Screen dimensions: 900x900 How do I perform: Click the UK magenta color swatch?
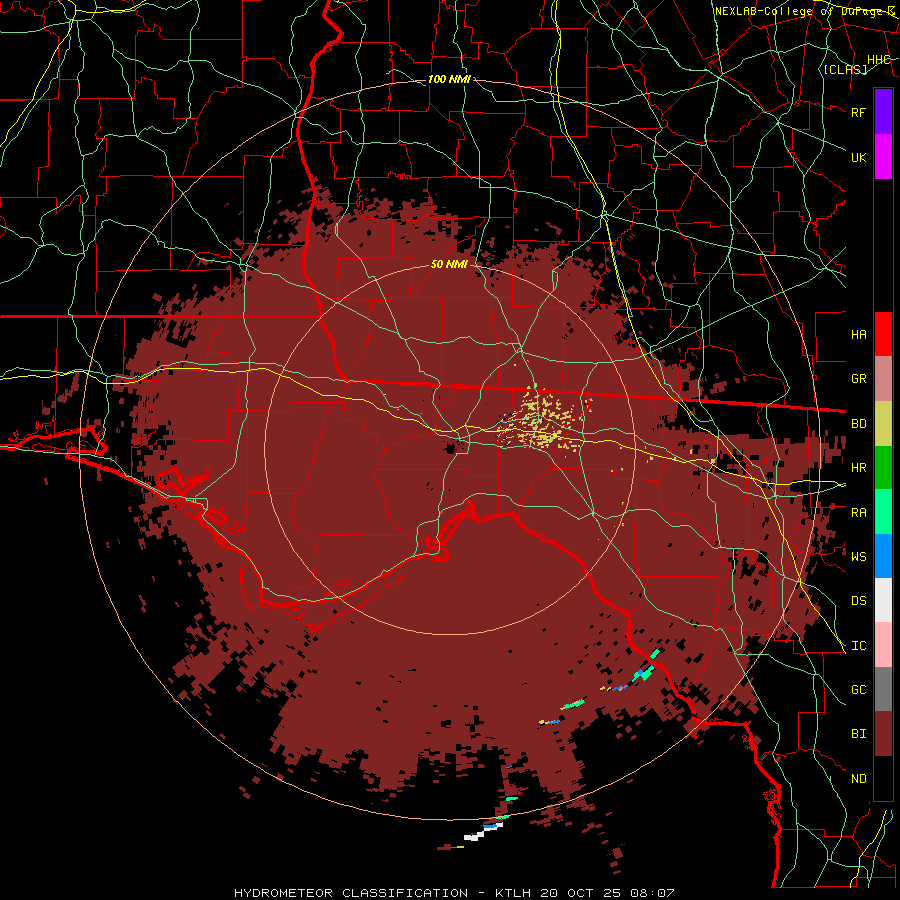coord(883,157)
